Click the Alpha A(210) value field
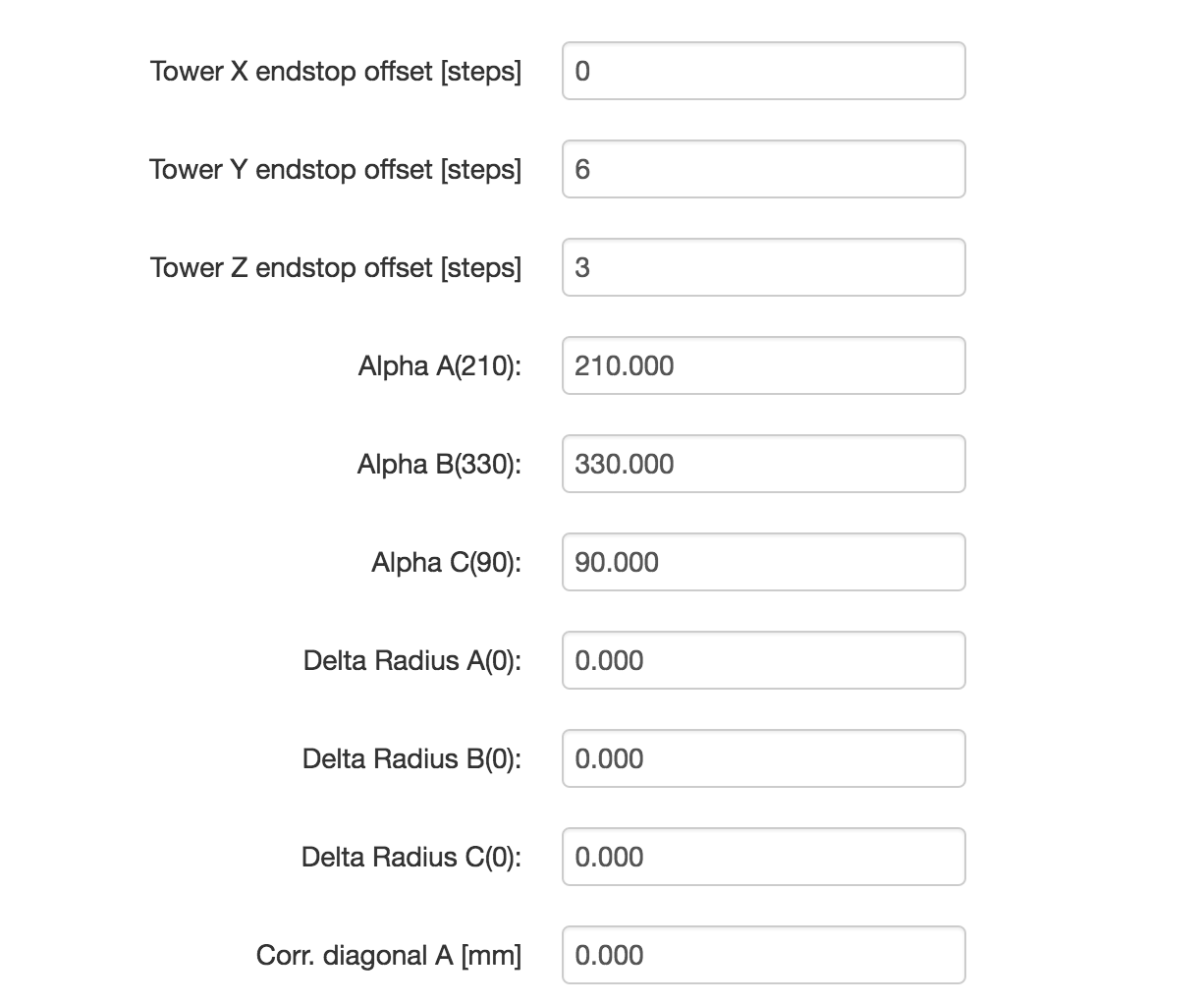 [x=763, y=365]
